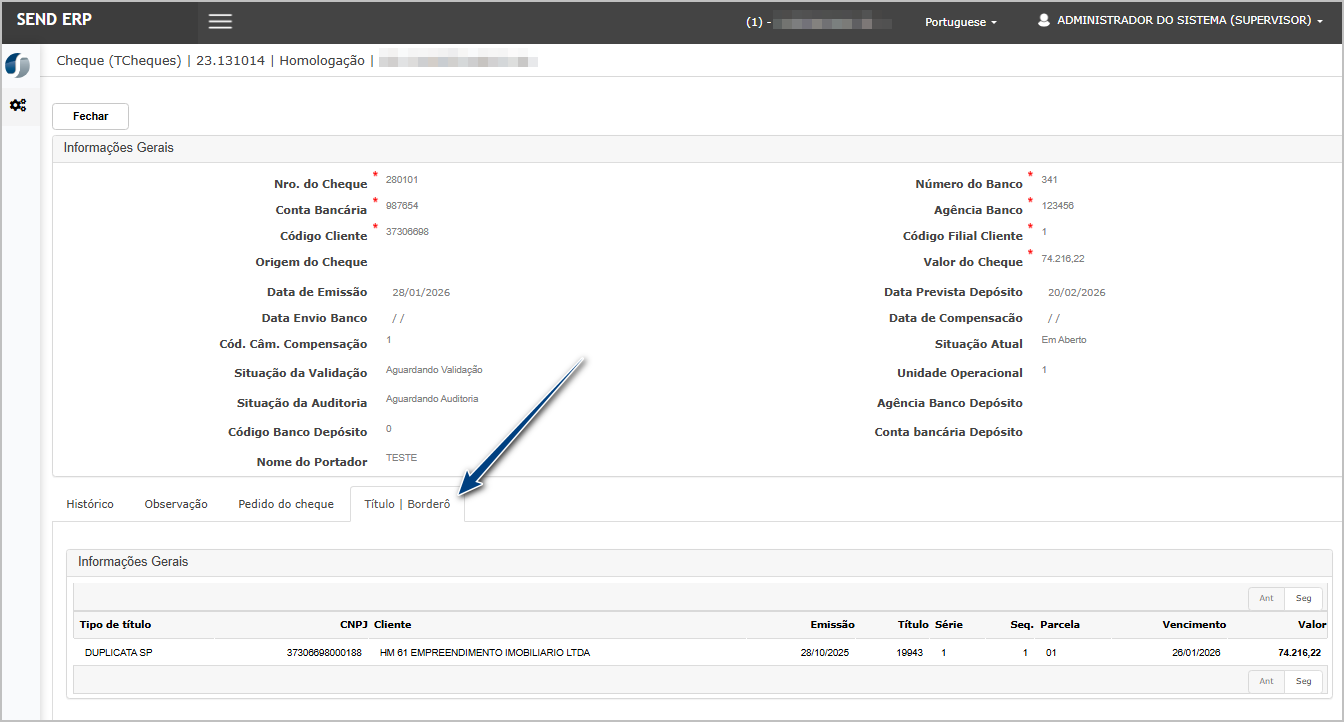Click the user avatar icon in header
The width and height of the screenshot is (1344, 722).
coord(1044,21)
